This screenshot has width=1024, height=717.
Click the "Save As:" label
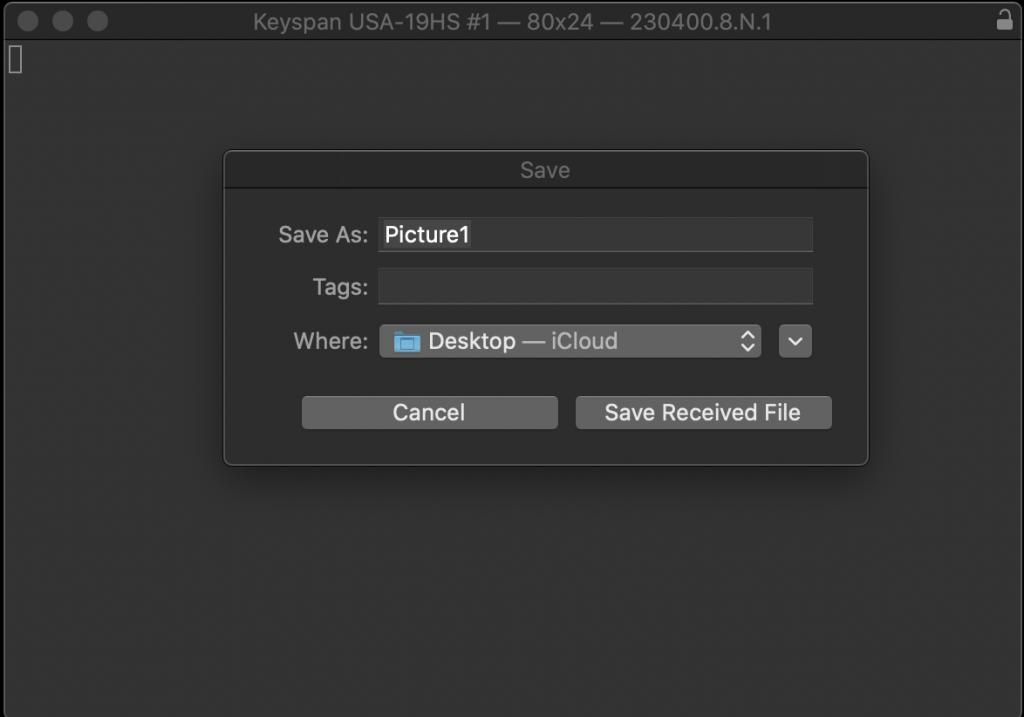click(x=323, y=234)
